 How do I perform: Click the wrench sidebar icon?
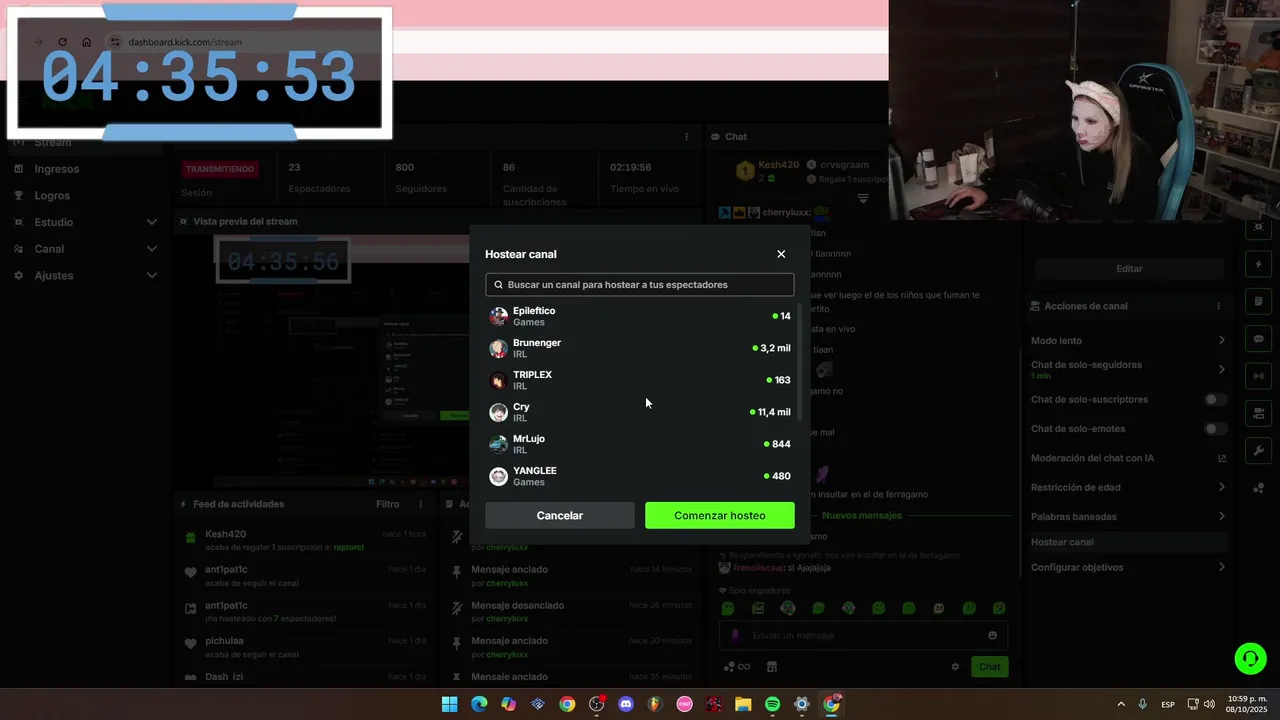click(x=1258, y=451)
